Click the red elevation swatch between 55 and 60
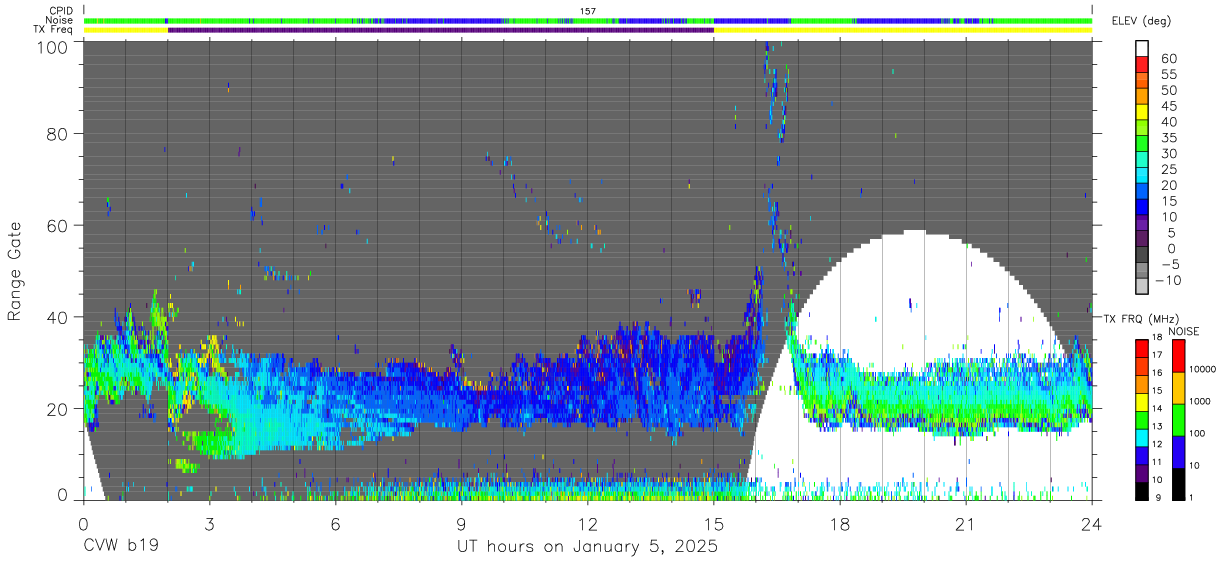The image size is (1228, 567). click(x=1142, y=65)
